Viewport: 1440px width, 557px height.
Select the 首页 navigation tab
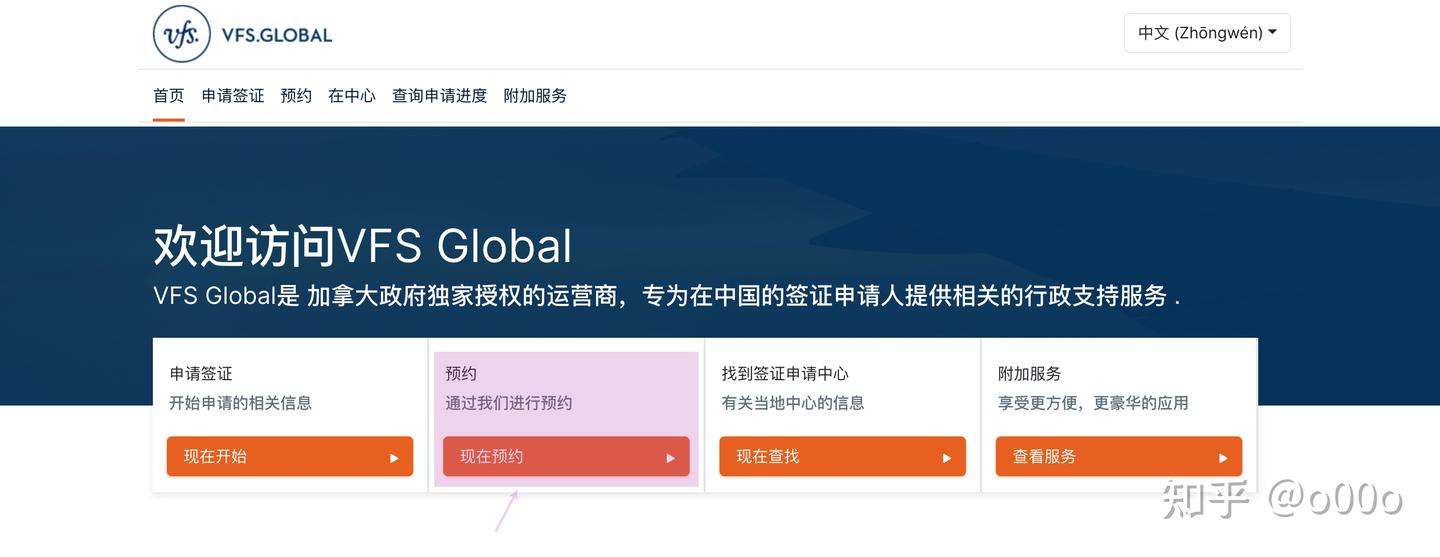169,96
